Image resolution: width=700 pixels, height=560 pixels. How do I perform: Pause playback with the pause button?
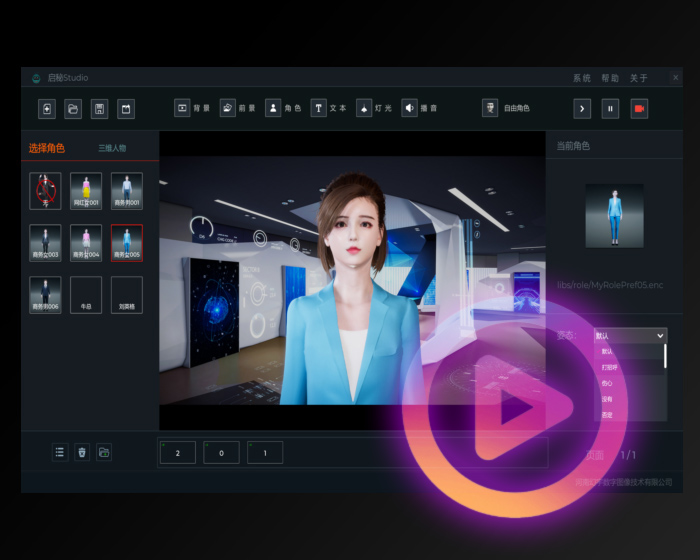coord(610,108)
